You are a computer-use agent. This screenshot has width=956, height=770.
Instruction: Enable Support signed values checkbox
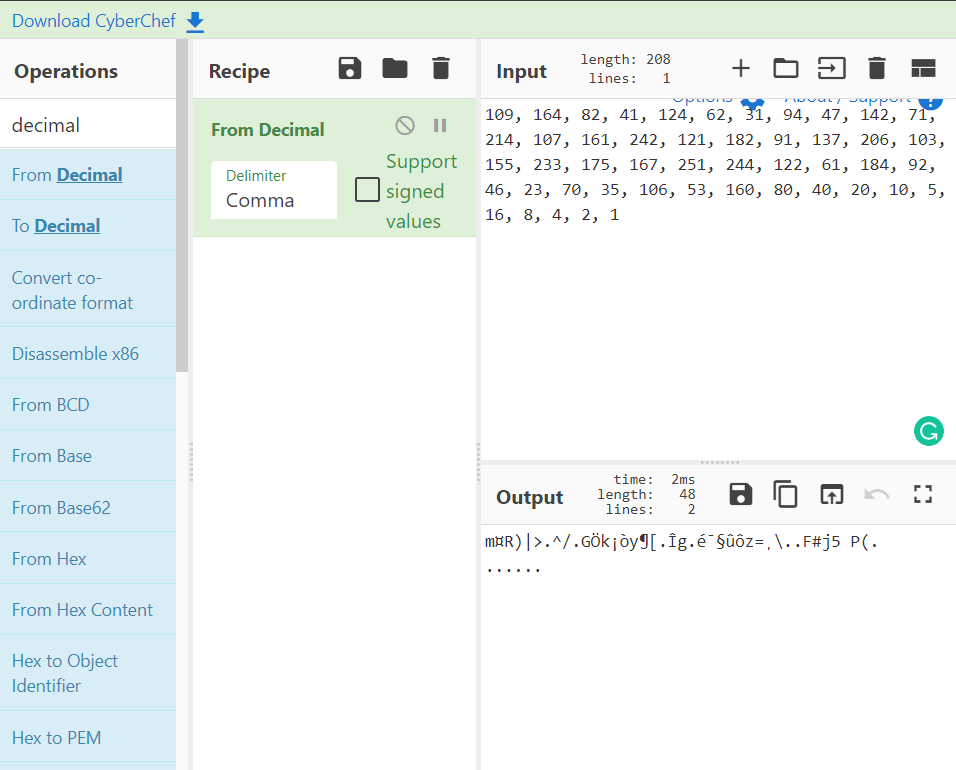click(x=367, y=190)
